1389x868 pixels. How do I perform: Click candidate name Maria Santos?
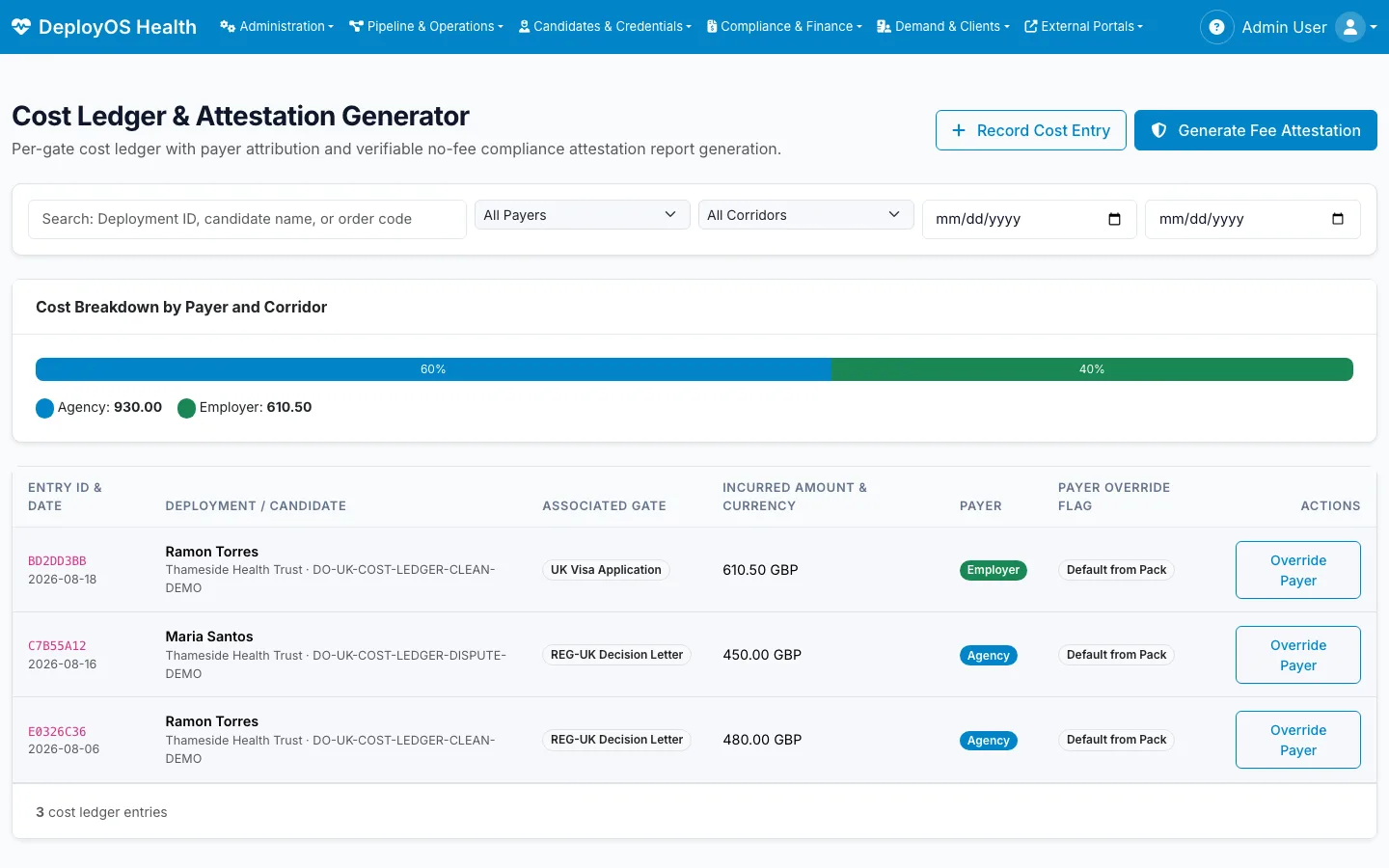pyautogui.click(x=209, y=637)
